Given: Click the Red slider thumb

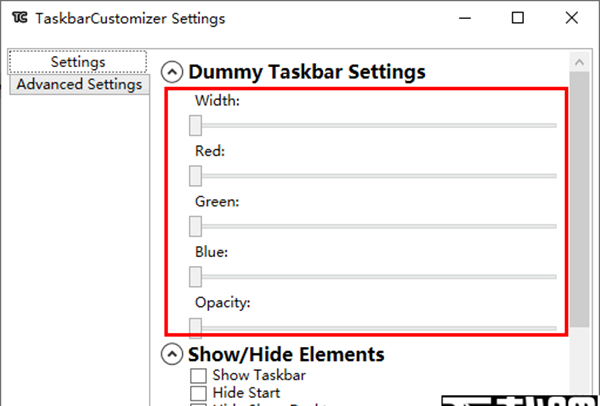Looking at the screenshot, I should click(195, 176).
